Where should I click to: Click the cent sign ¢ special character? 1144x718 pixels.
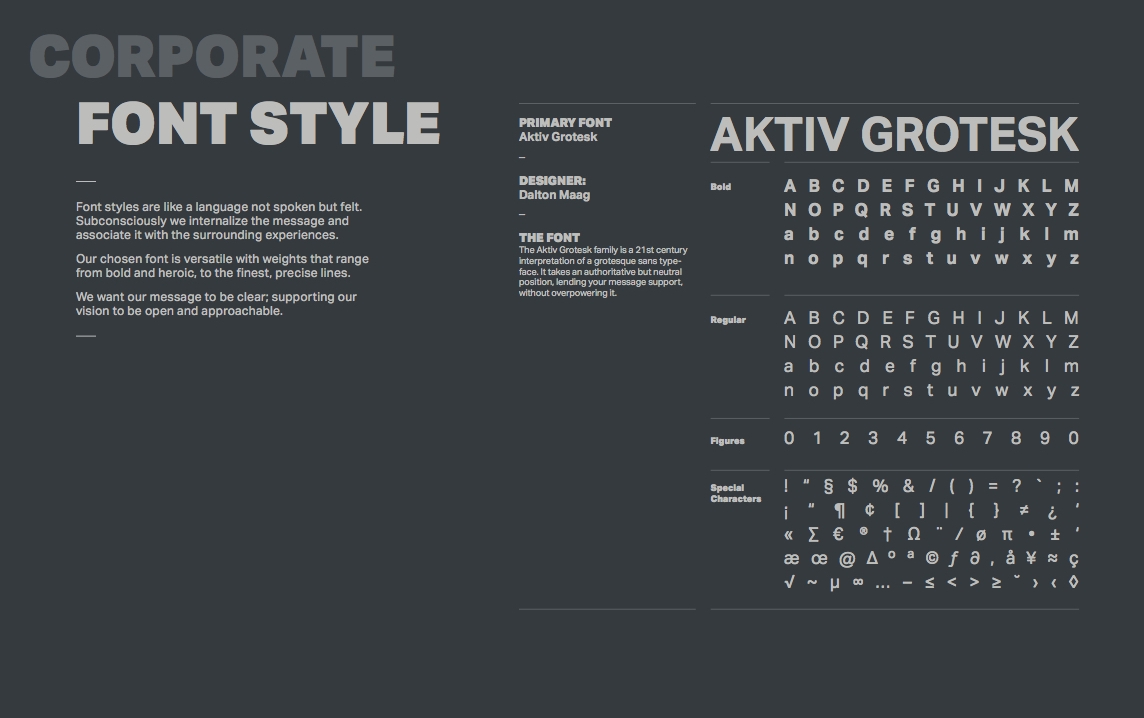(869, 510)
